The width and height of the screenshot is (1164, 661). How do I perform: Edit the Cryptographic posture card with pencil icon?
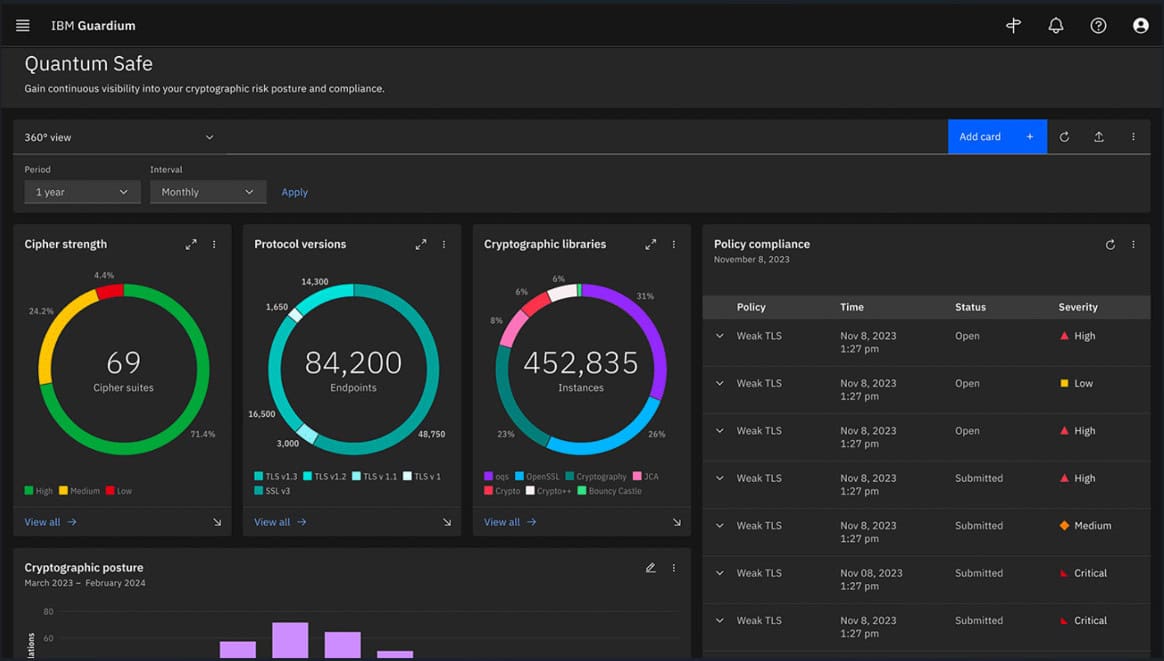pos(650,567)
